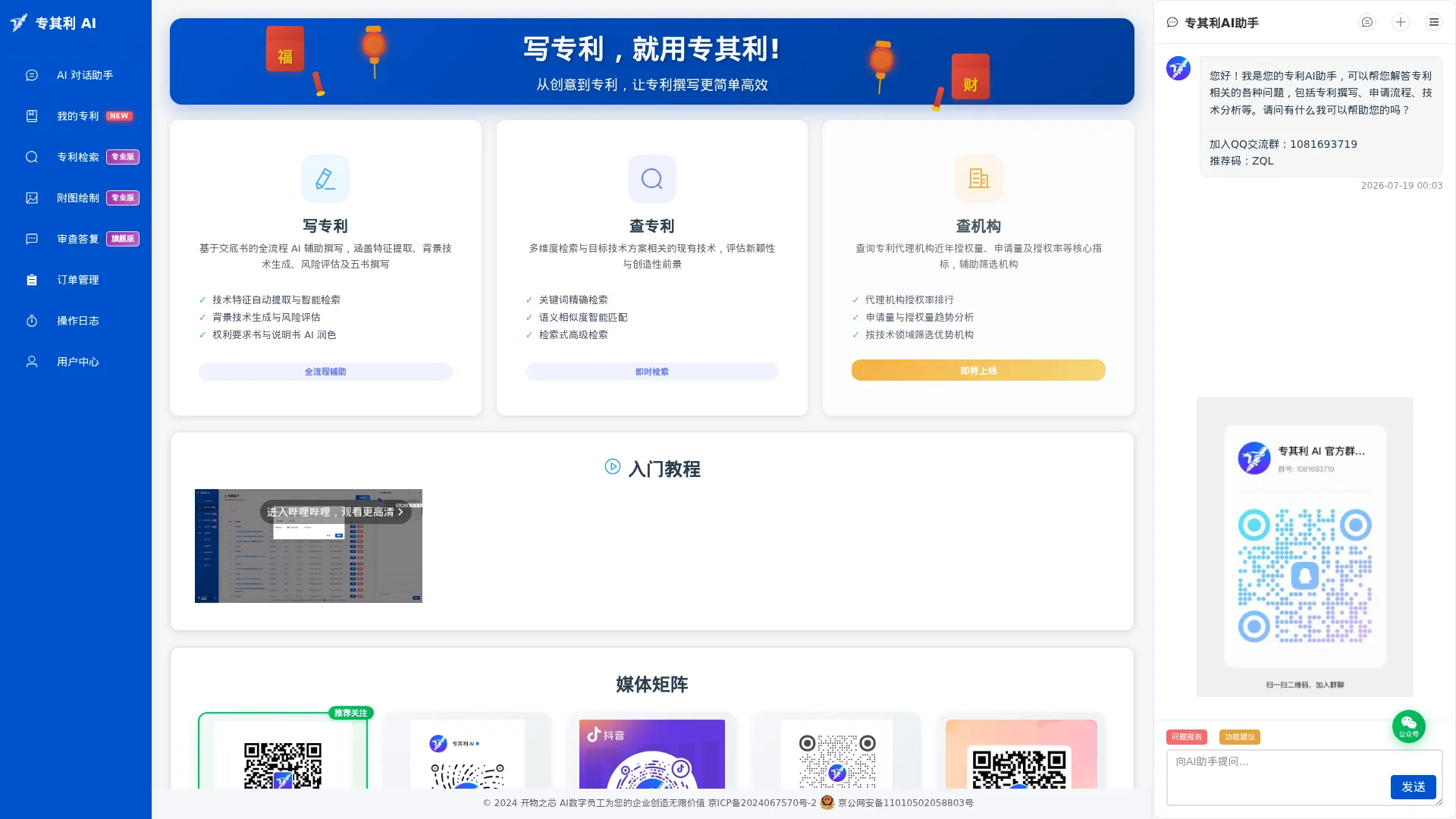Click 进入哔哩哔哩，观看更高清 link

[x=335, y=512]
